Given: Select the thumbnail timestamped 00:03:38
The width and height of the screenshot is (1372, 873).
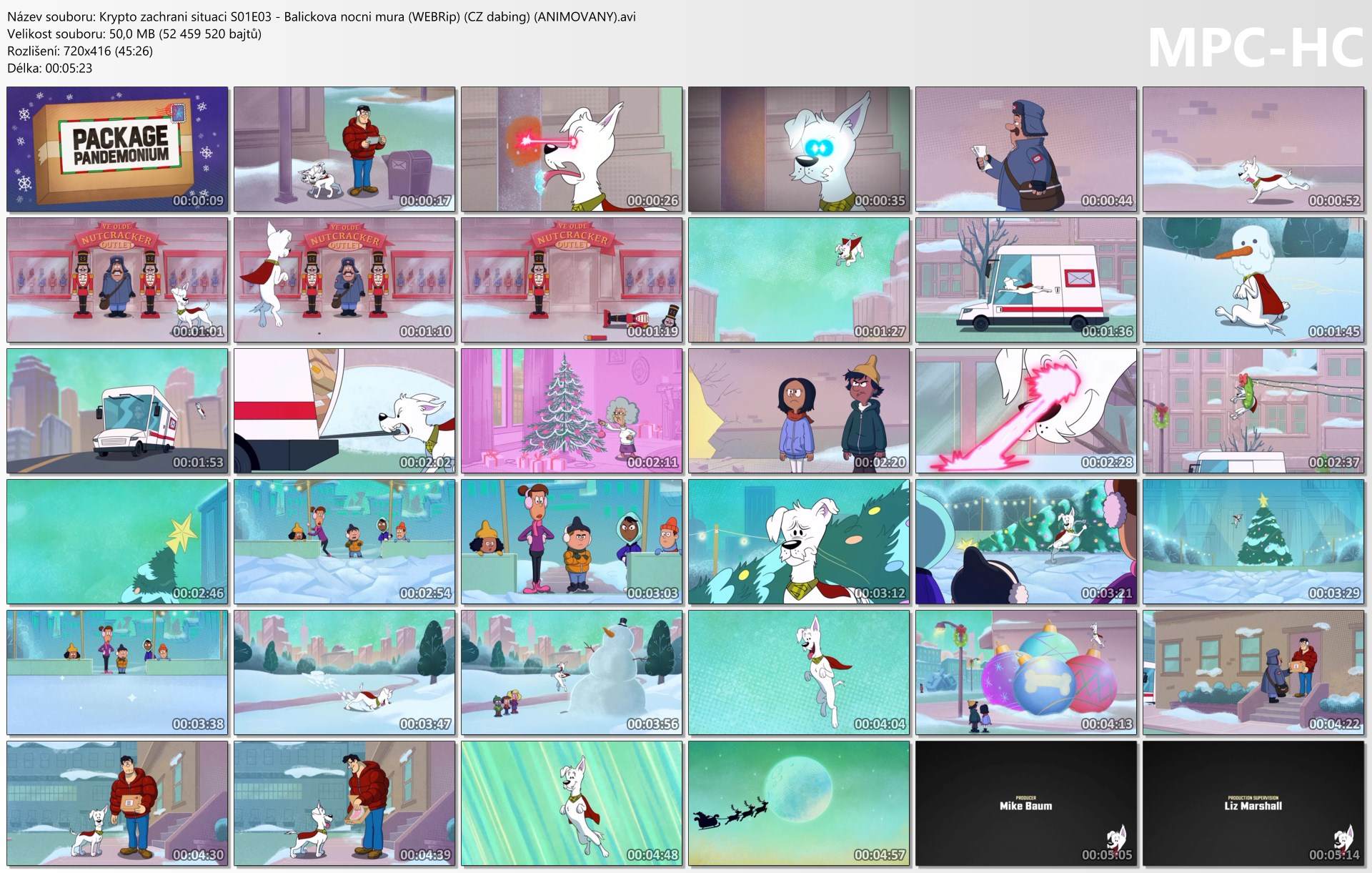Looking at the screenshot, I should (x=117, y=673).
